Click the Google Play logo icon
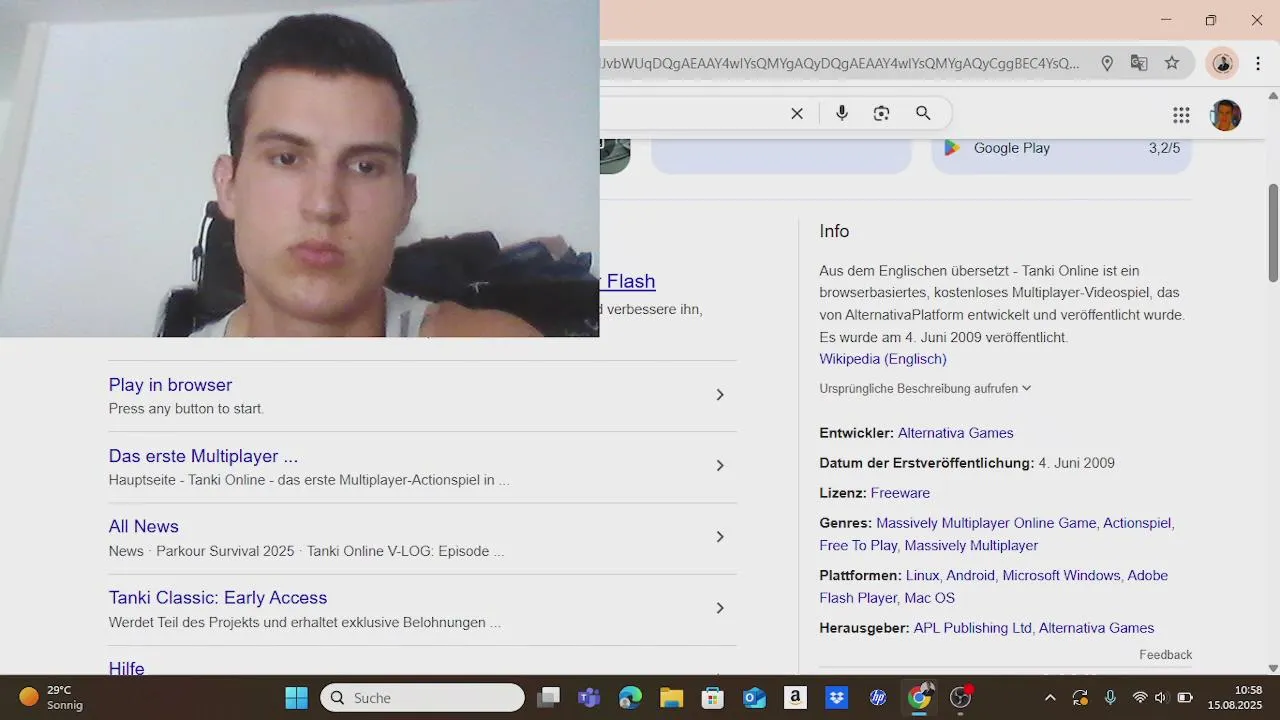This screenshot has height=720, width=1280. tap(952, 148)
